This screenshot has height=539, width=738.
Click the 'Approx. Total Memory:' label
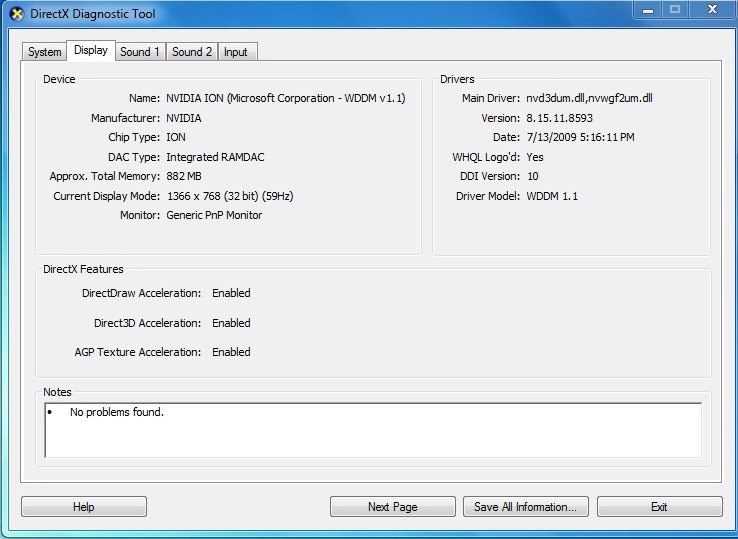click(x=105, y=176)
